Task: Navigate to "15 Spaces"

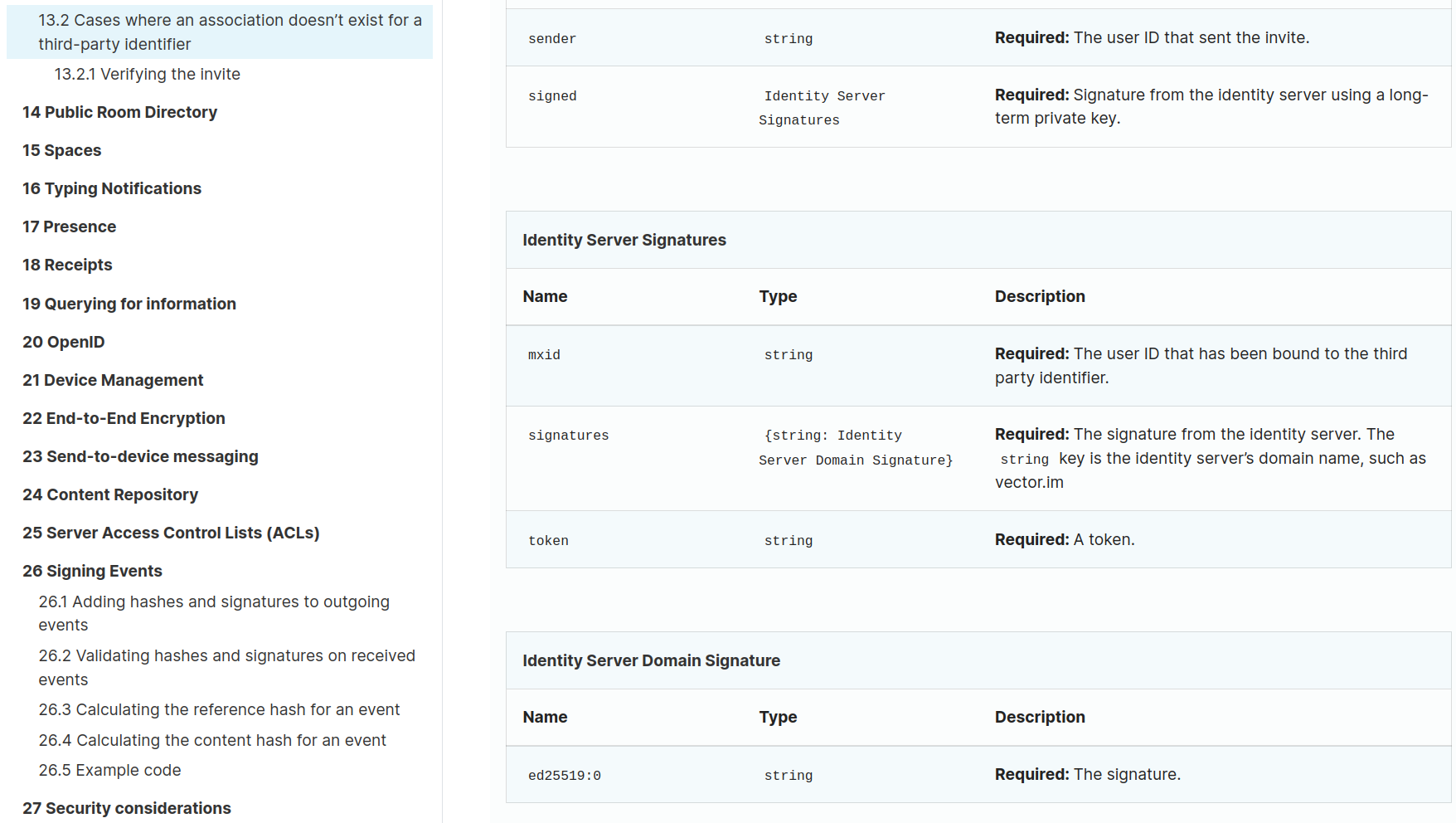Action: point(61,150)
